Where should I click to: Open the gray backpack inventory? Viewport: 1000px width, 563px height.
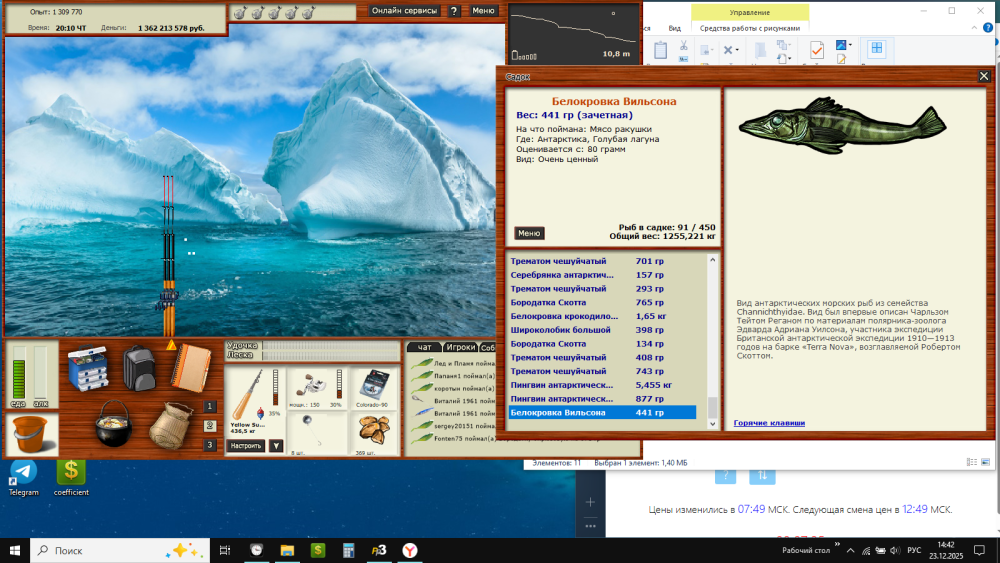[x=139, y=369]
